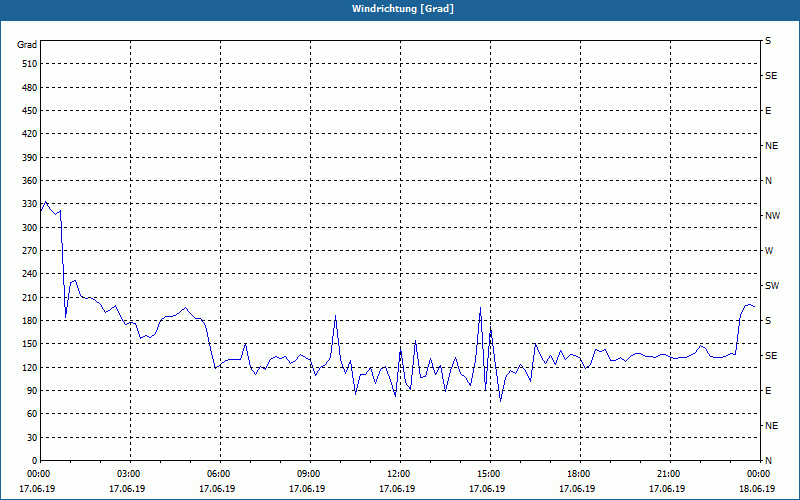Click the 240 degree axis label
Screen dimensions: 800x500
(x=30, y=274)
